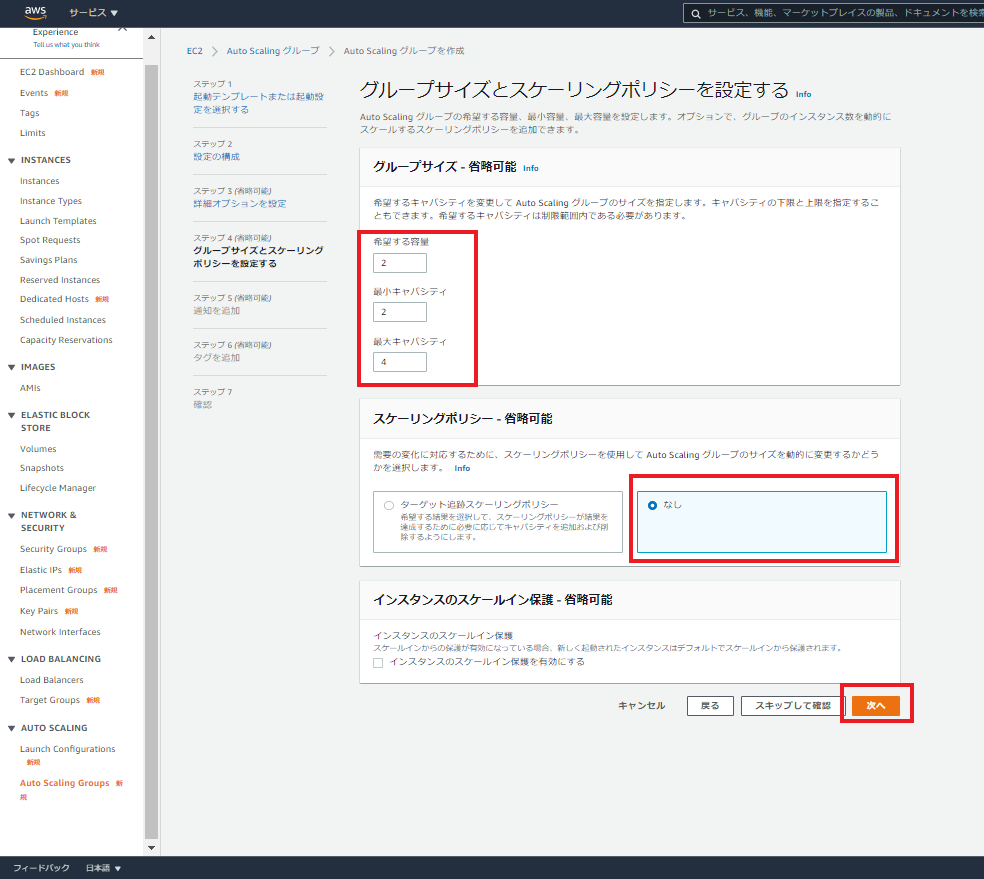The image size is (984, 879).
Task: Open Lifecycle Manager
Action: (58, 488)
